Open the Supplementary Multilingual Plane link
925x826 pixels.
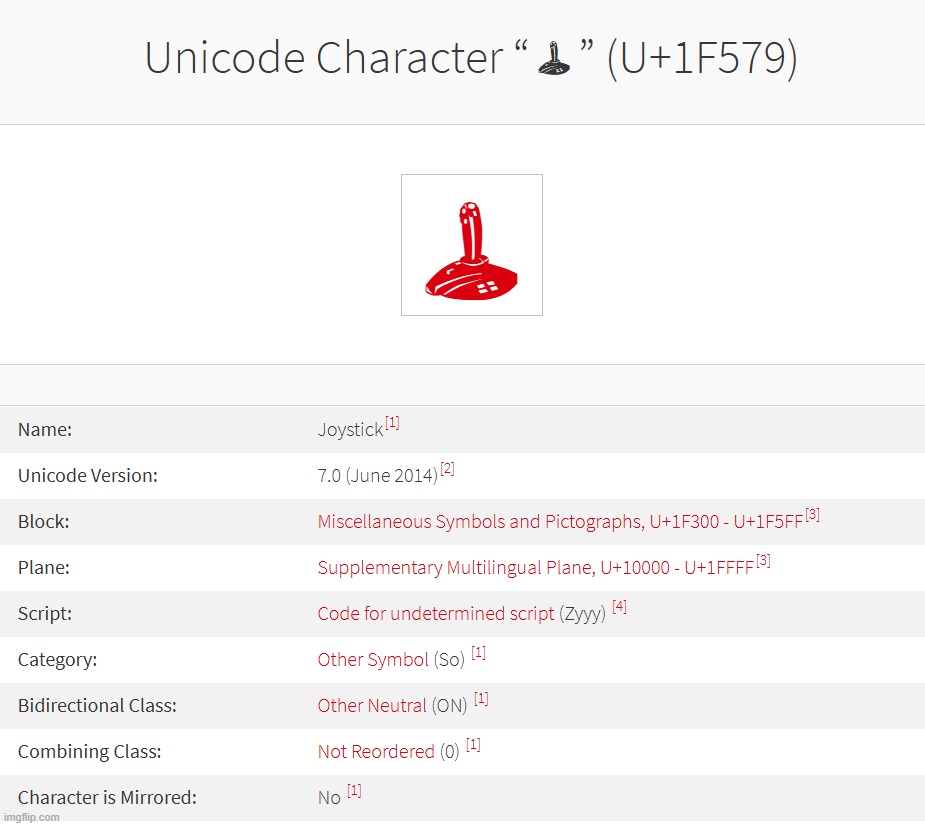pos(535,568)
